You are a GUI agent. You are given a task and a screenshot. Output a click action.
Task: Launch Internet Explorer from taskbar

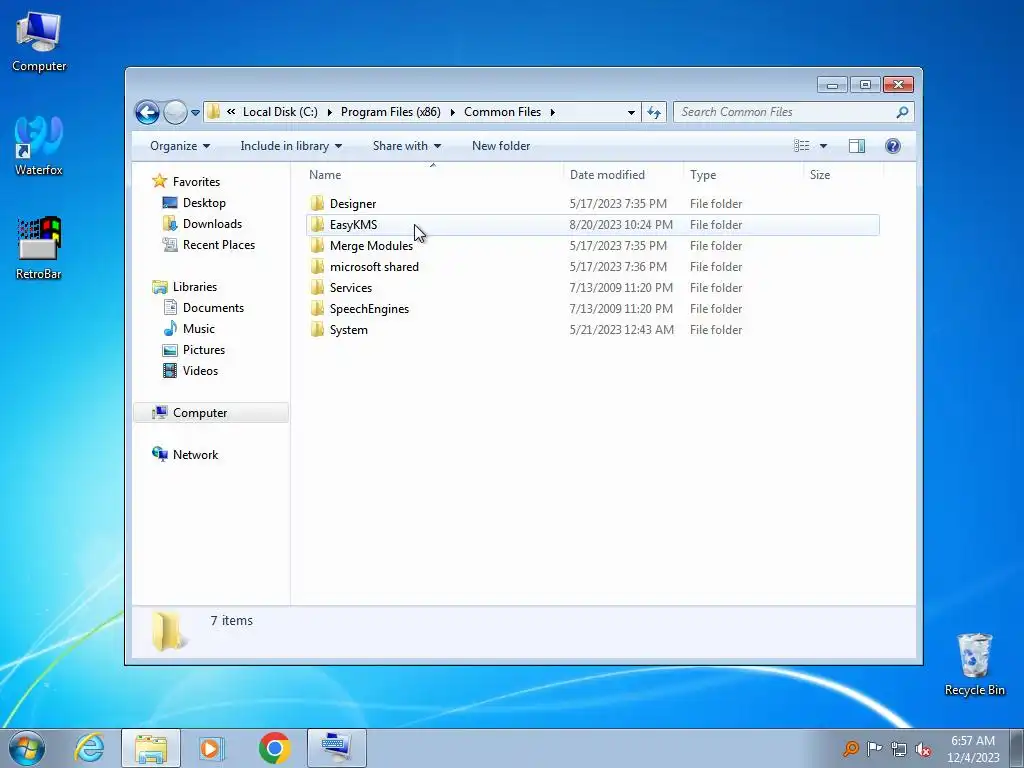(x=89, y=748)
